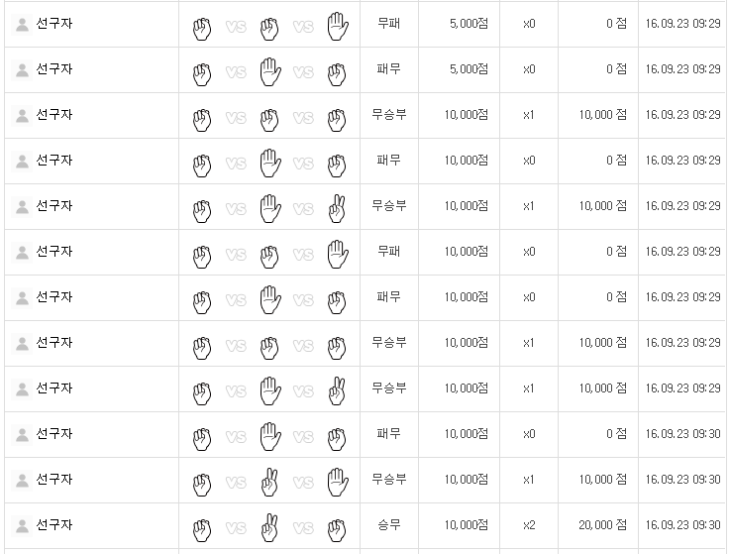
Task: Click the paper hand in the 09:30 무승부 row
Action: [x=335, y=480]
